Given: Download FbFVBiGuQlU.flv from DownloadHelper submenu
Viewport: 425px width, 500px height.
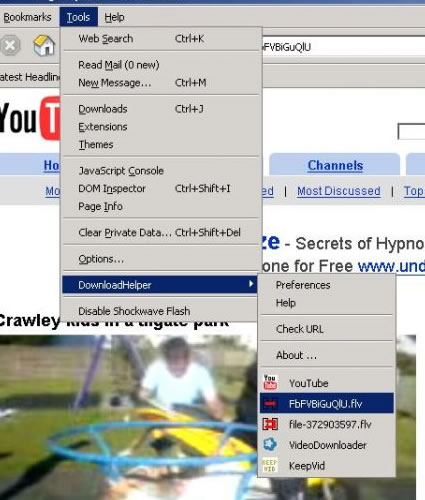Looking at the screenshot, I should click(327, 403).
